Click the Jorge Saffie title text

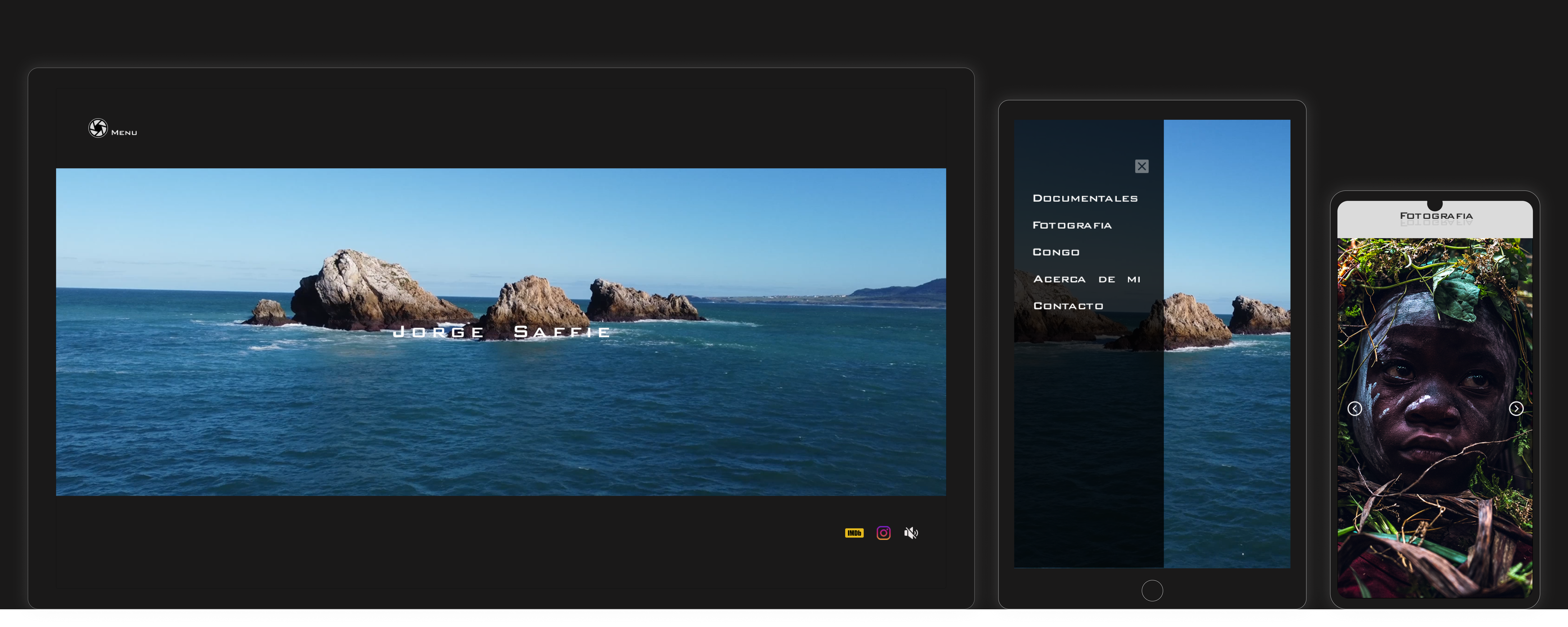tap(501, 332)
